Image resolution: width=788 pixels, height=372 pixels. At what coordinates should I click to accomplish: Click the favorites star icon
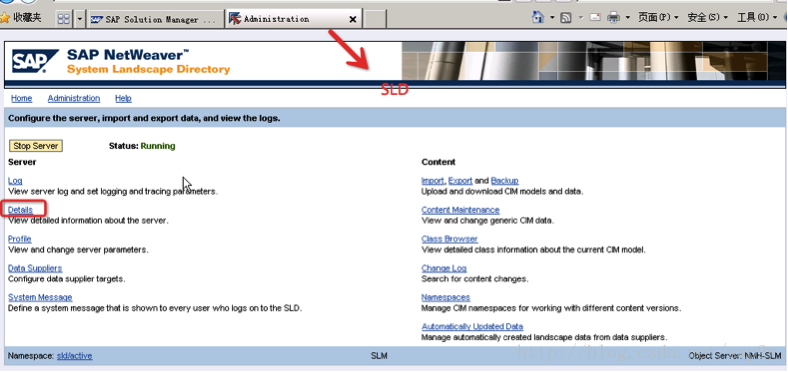[x=5, y=18]
